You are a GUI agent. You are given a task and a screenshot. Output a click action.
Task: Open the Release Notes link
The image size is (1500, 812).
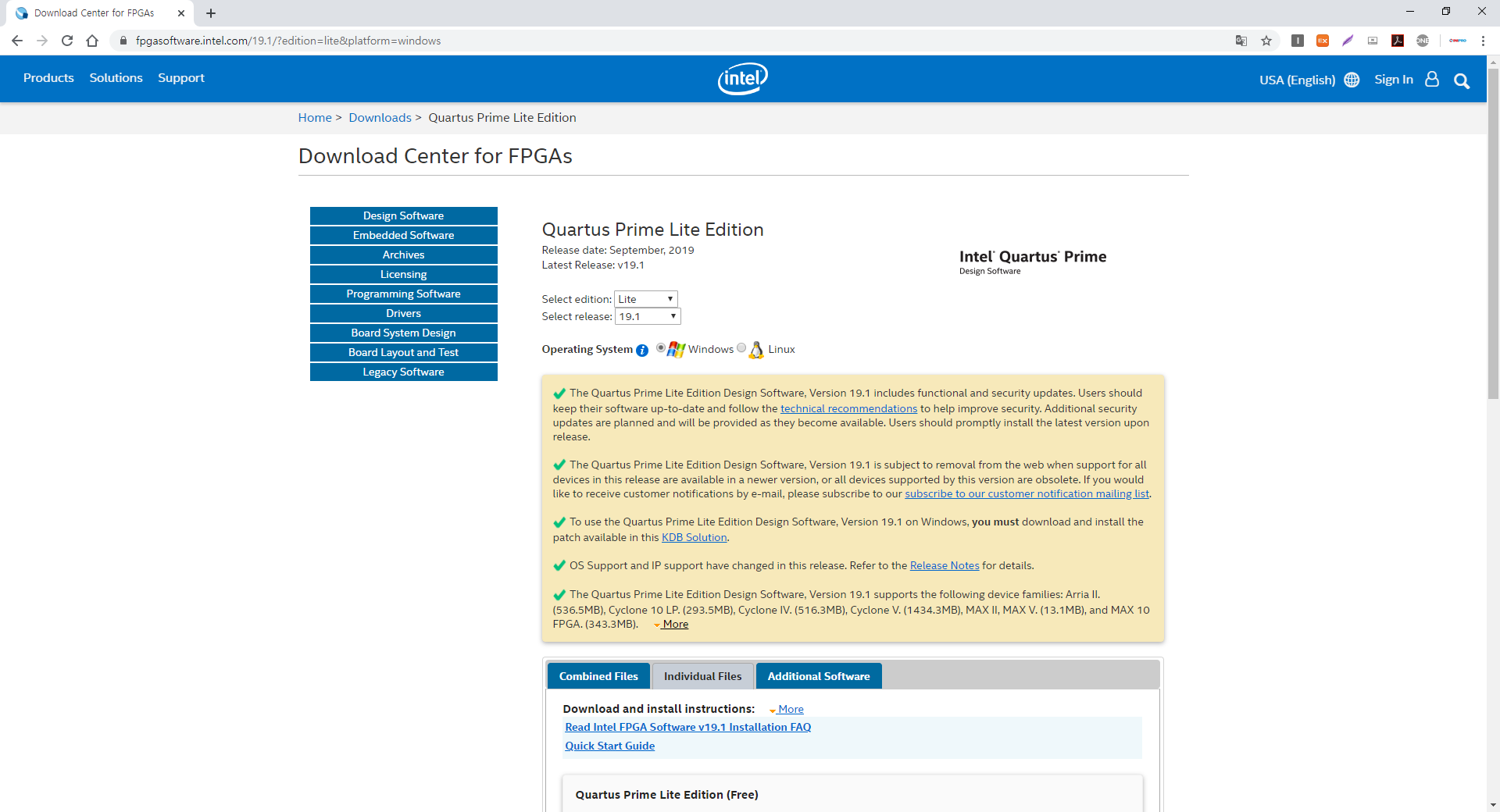945,566
